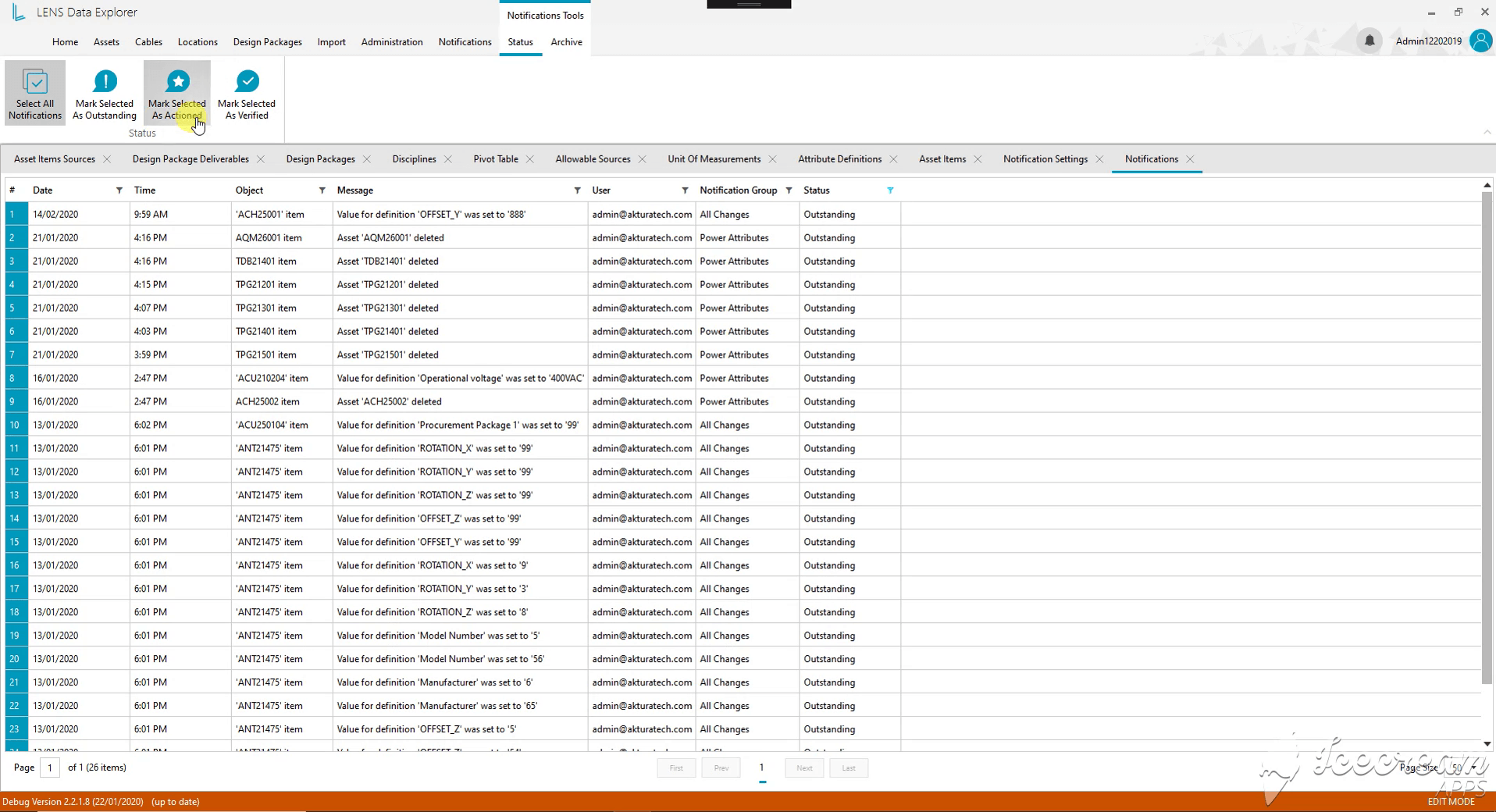Filter the Date column

point(119,191)
